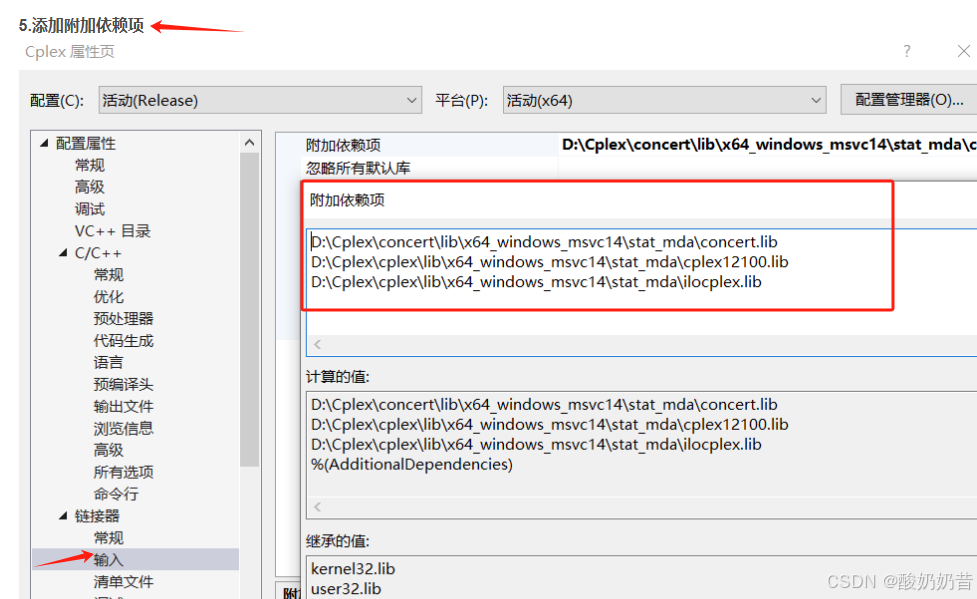Collapse the C/C++ tree node

[63, 253]
